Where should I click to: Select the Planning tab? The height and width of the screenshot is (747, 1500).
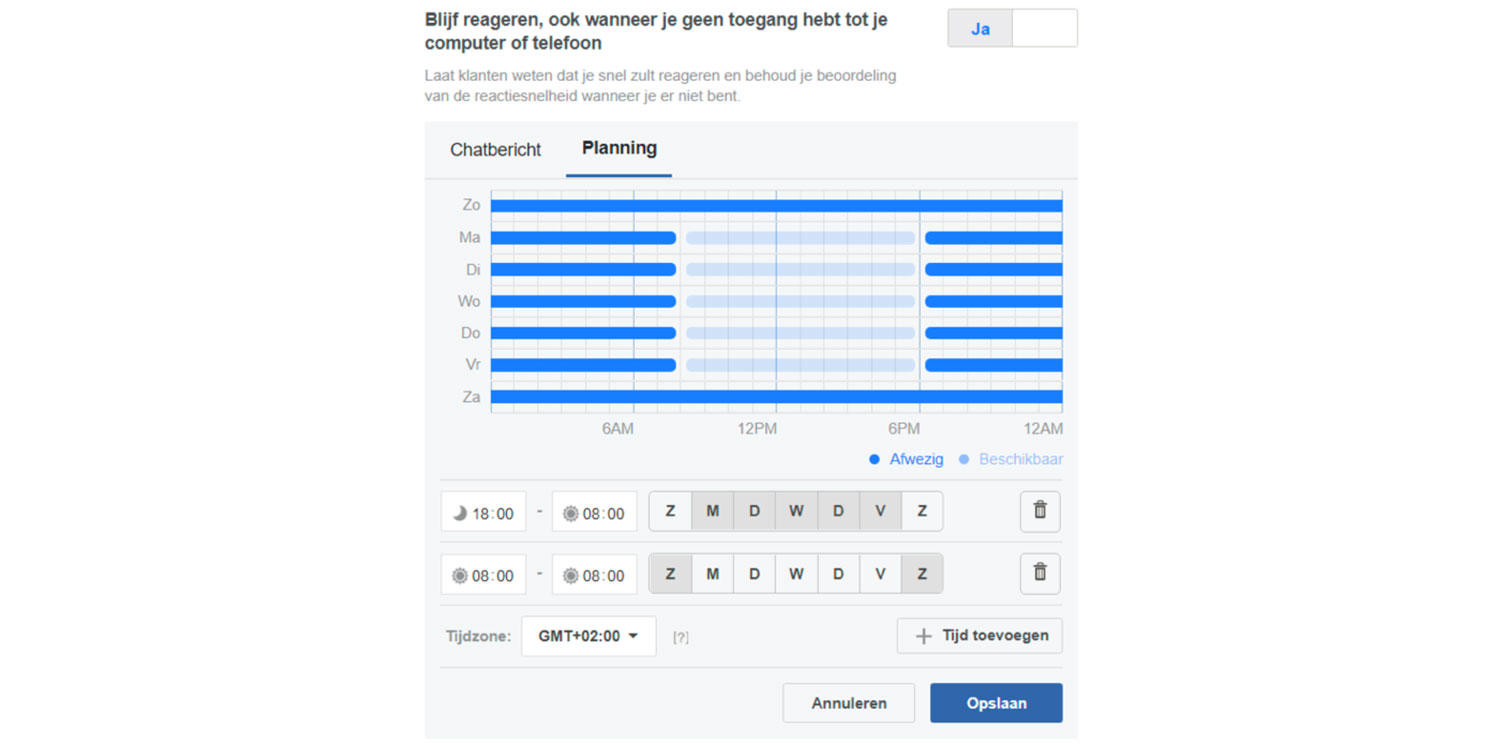[619, 149]
